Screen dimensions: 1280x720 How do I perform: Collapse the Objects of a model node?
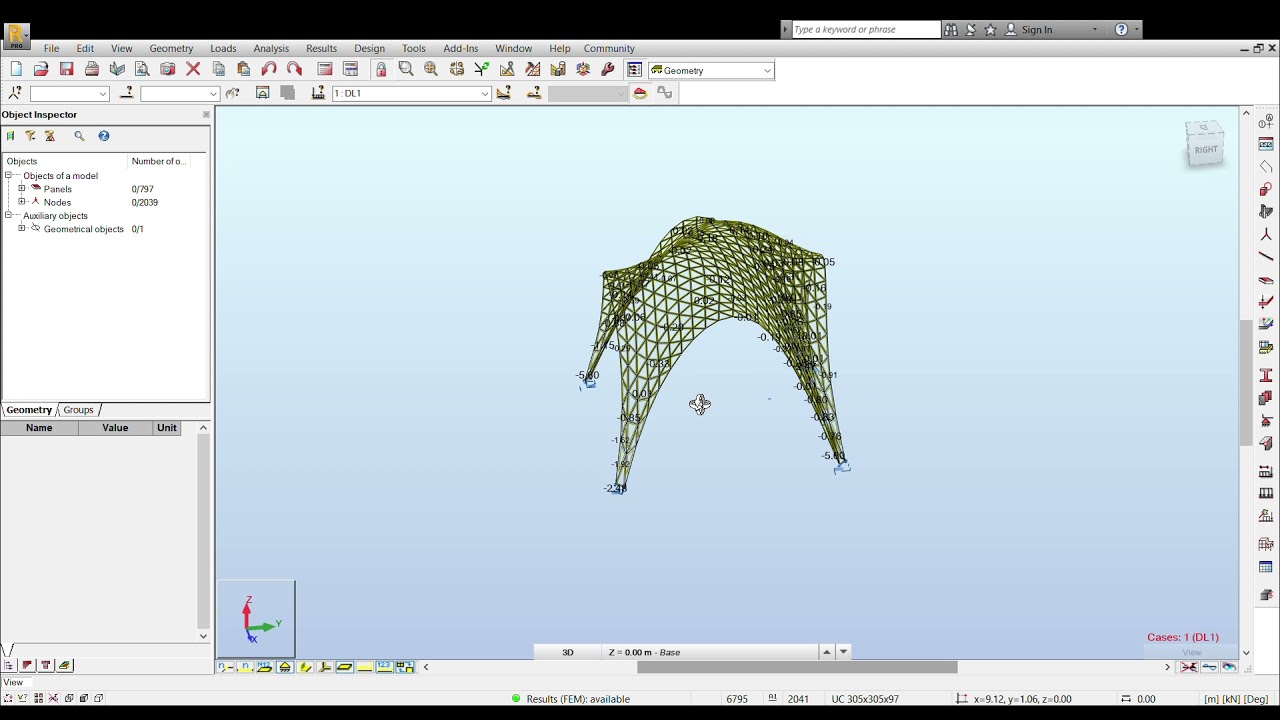8,176
